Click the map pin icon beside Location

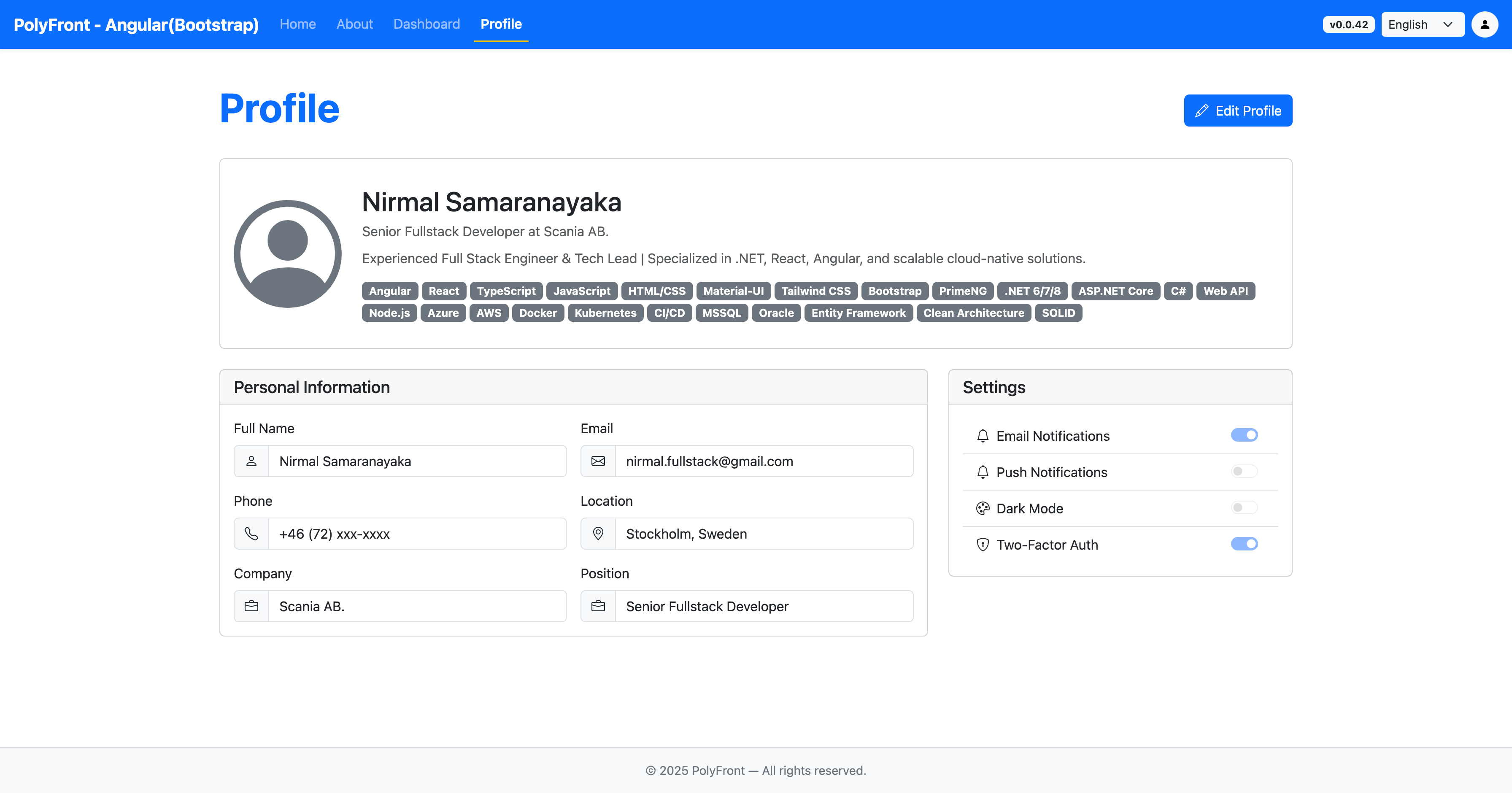point(598,534)
